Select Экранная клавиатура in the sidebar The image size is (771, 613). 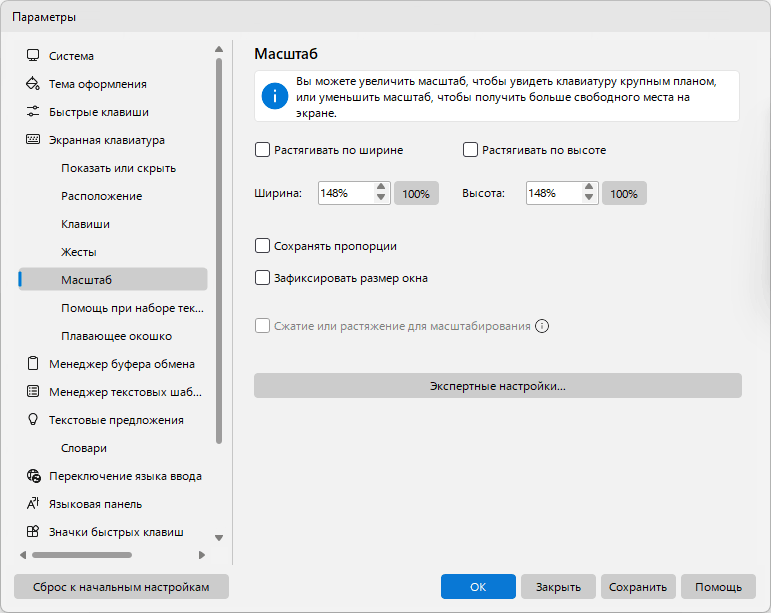click(113, 140)
